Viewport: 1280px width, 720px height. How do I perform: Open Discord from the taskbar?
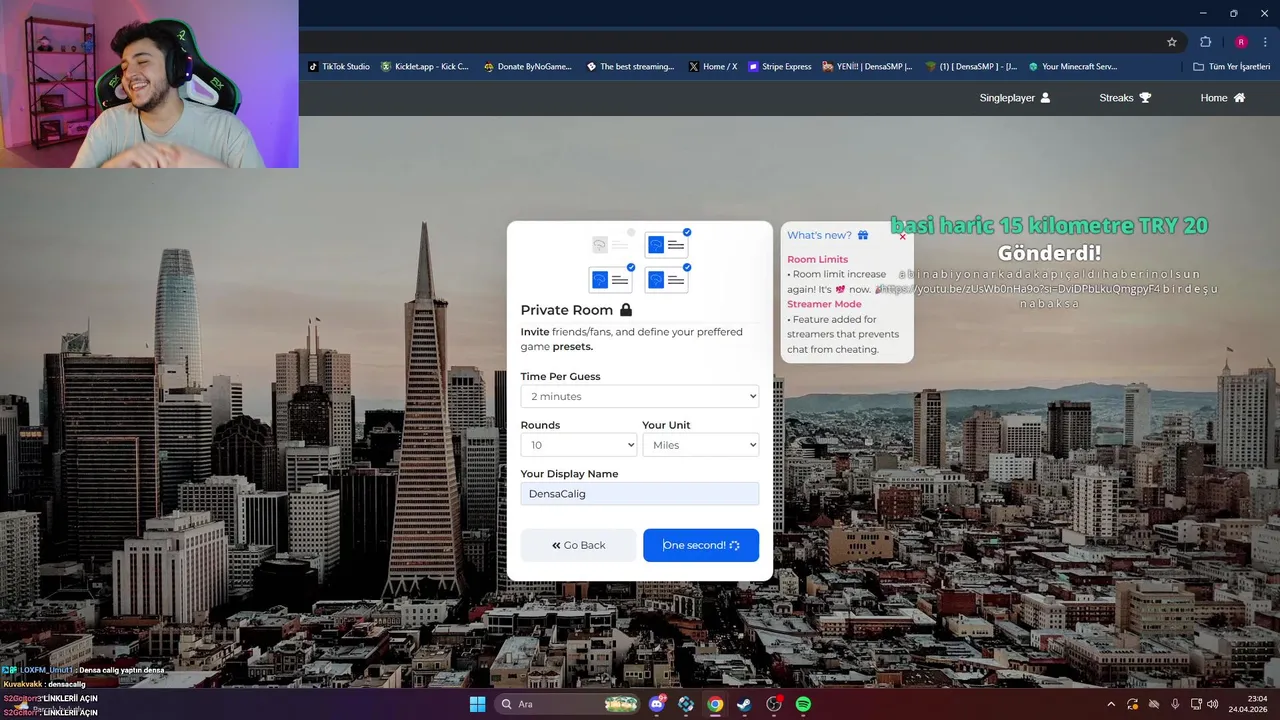point(657,704)
